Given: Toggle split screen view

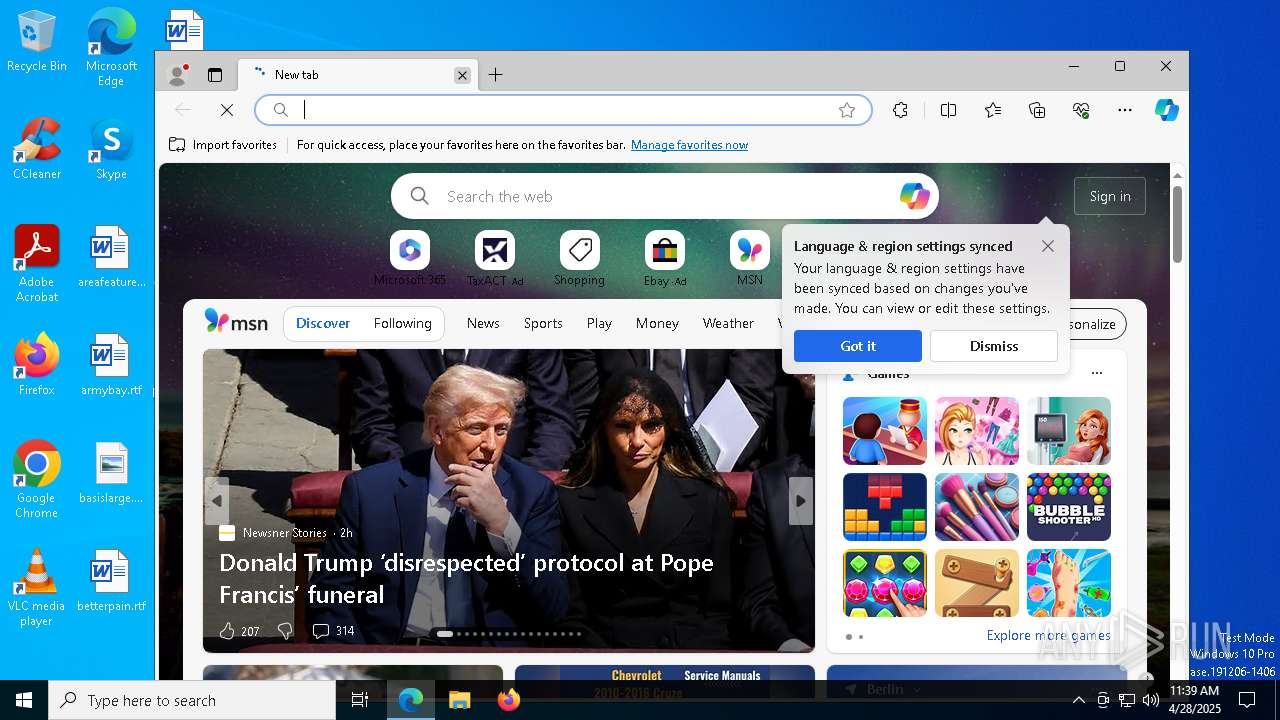Looking at the screenshot, I should [x=948, y=110].
